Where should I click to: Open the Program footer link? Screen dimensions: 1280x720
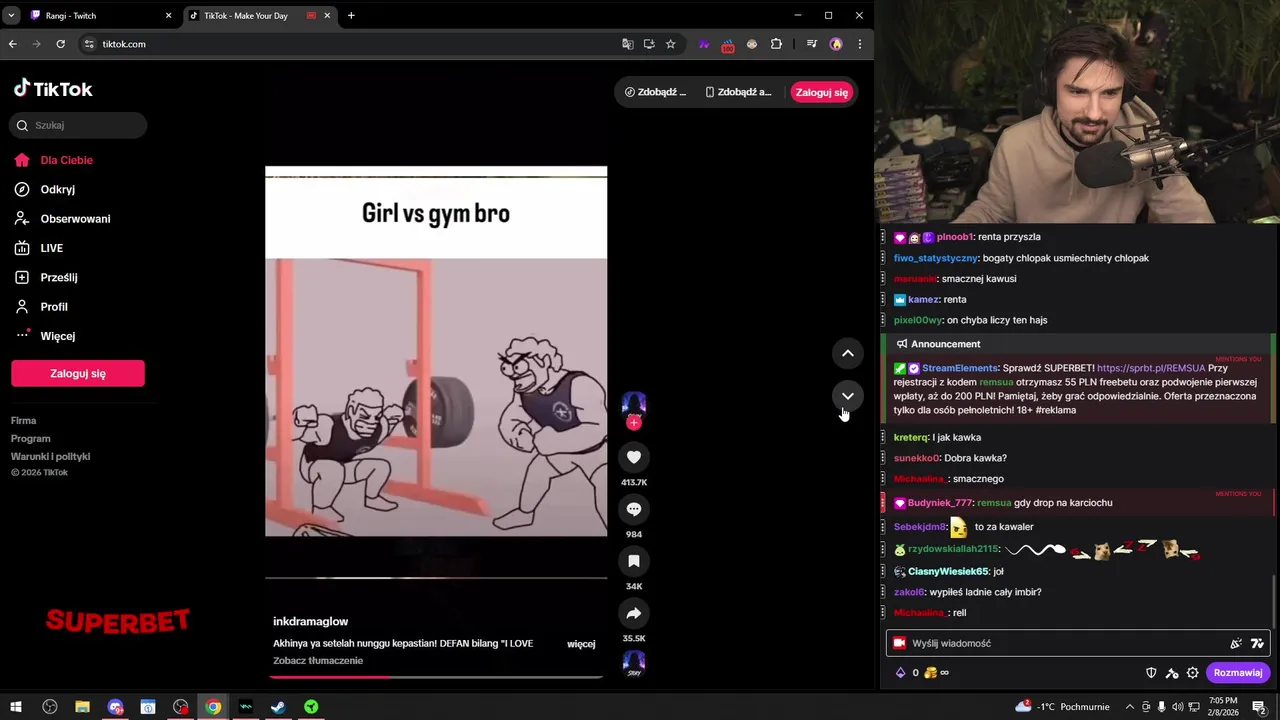pos(30,439)
